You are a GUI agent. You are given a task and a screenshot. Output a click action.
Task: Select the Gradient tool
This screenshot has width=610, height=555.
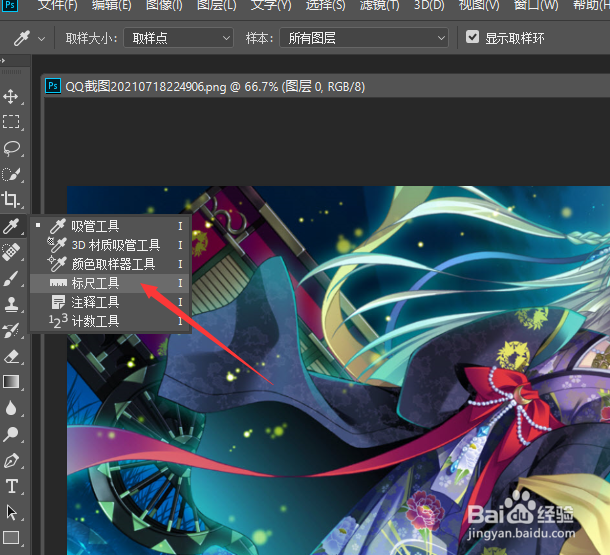tap(11, 382)
